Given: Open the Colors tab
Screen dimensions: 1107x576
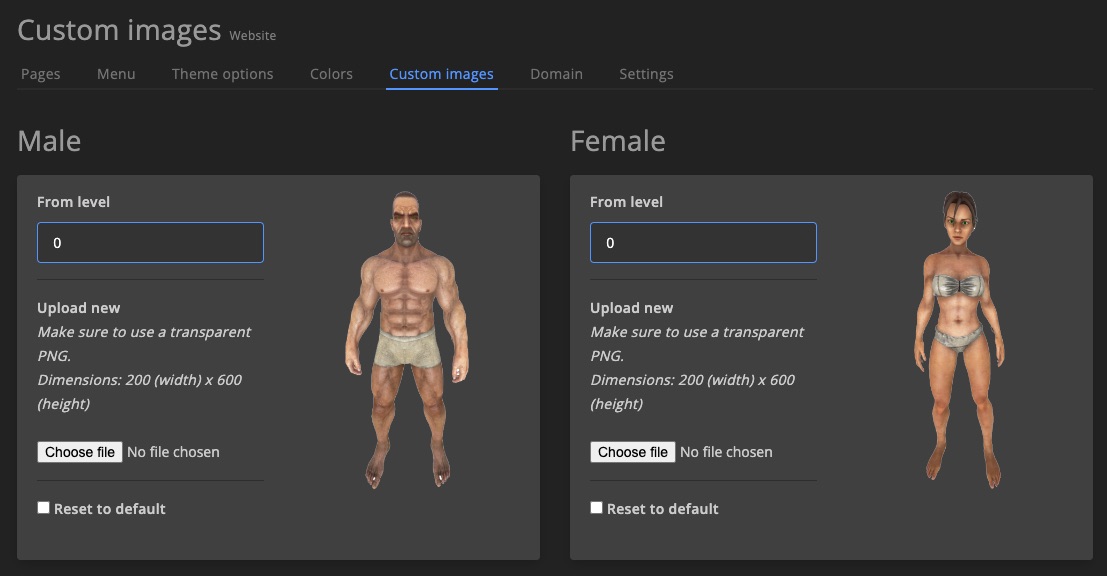Looking at the screenshot, I should pyautogui.click(x=331, y=73).
